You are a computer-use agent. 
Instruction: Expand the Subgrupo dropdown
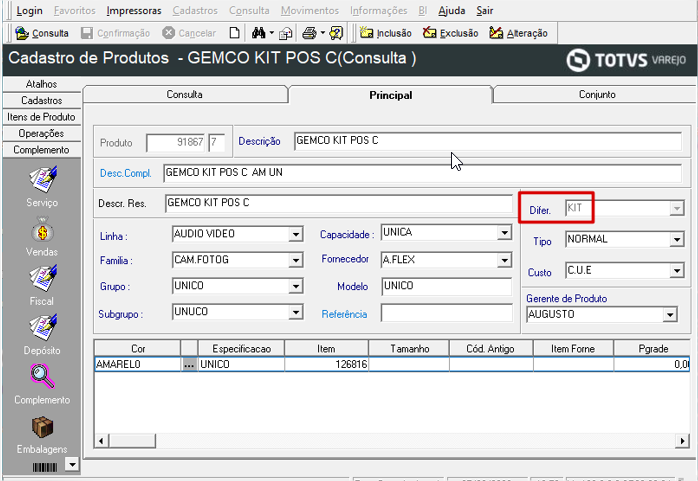[x=296, y=312]
